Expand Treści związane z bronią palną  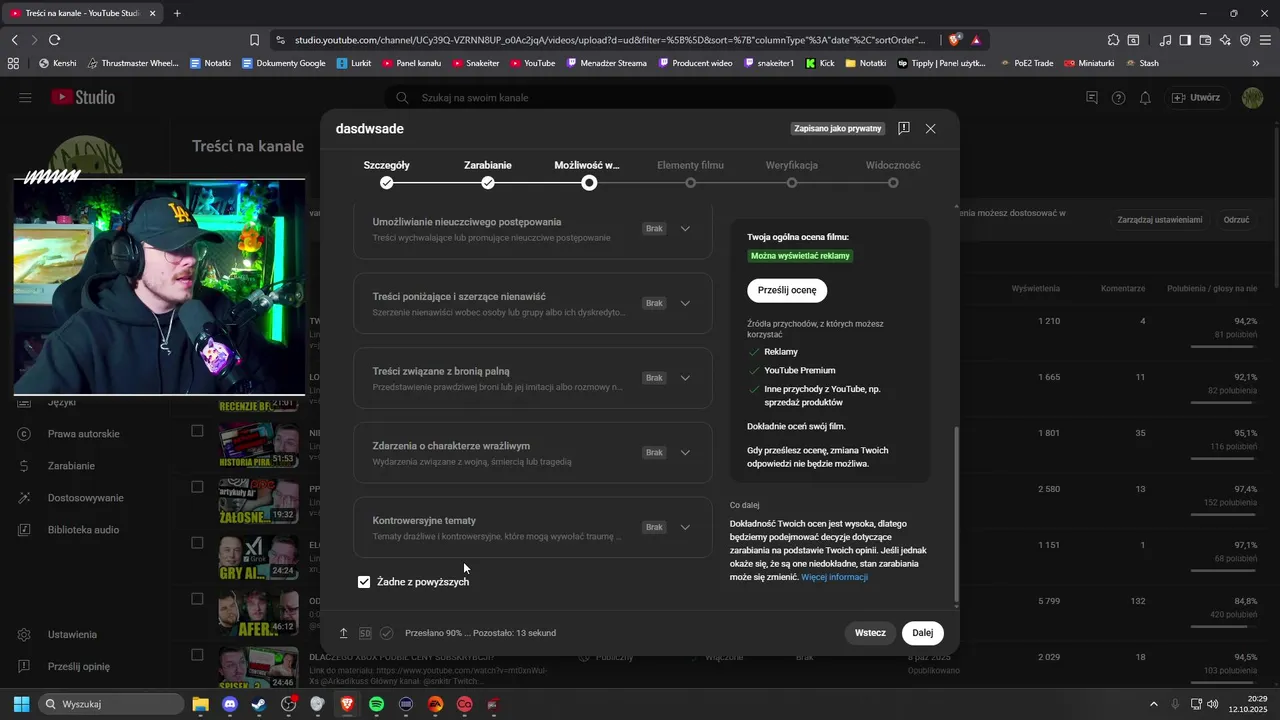[685, 378]
